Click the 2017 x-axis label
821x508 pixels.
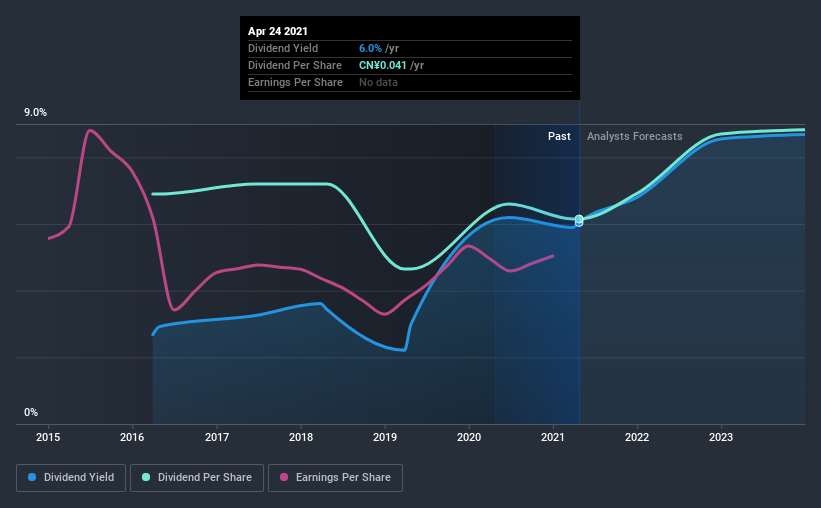(217, 437)
